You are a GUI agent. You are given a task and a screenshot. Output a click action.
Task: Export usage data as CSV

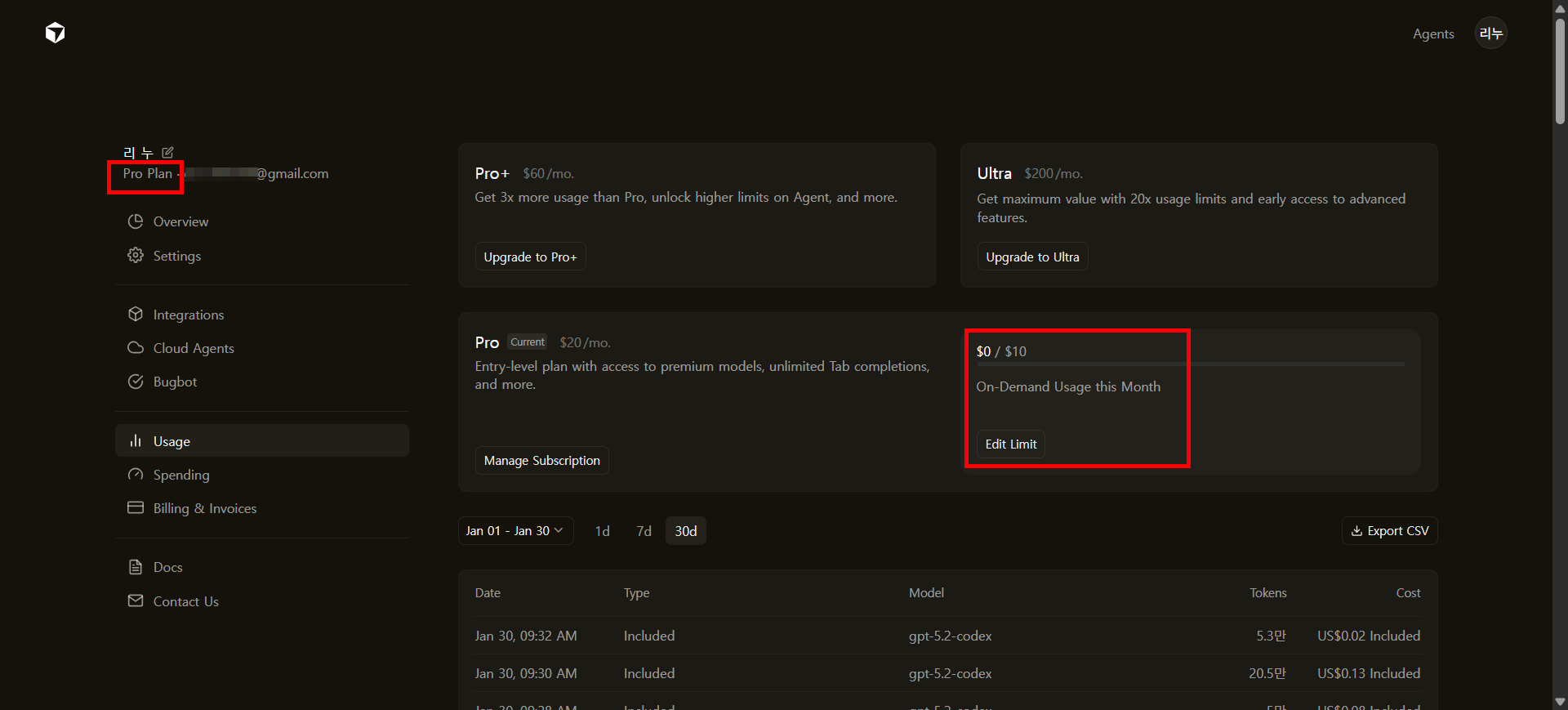coord(1389,531)
